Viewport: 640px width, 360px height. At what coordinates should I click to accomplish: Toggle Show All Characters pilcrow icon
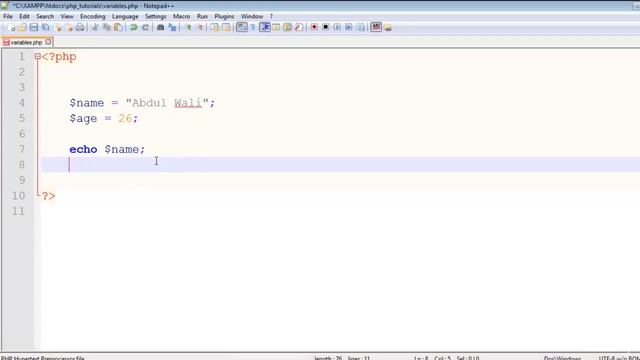tap(253, 27)
